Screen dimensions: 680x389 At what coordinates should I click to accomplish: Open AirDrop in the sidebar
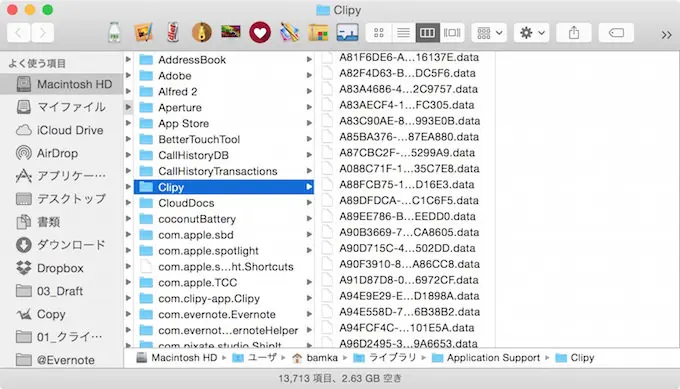click(62, 153)
